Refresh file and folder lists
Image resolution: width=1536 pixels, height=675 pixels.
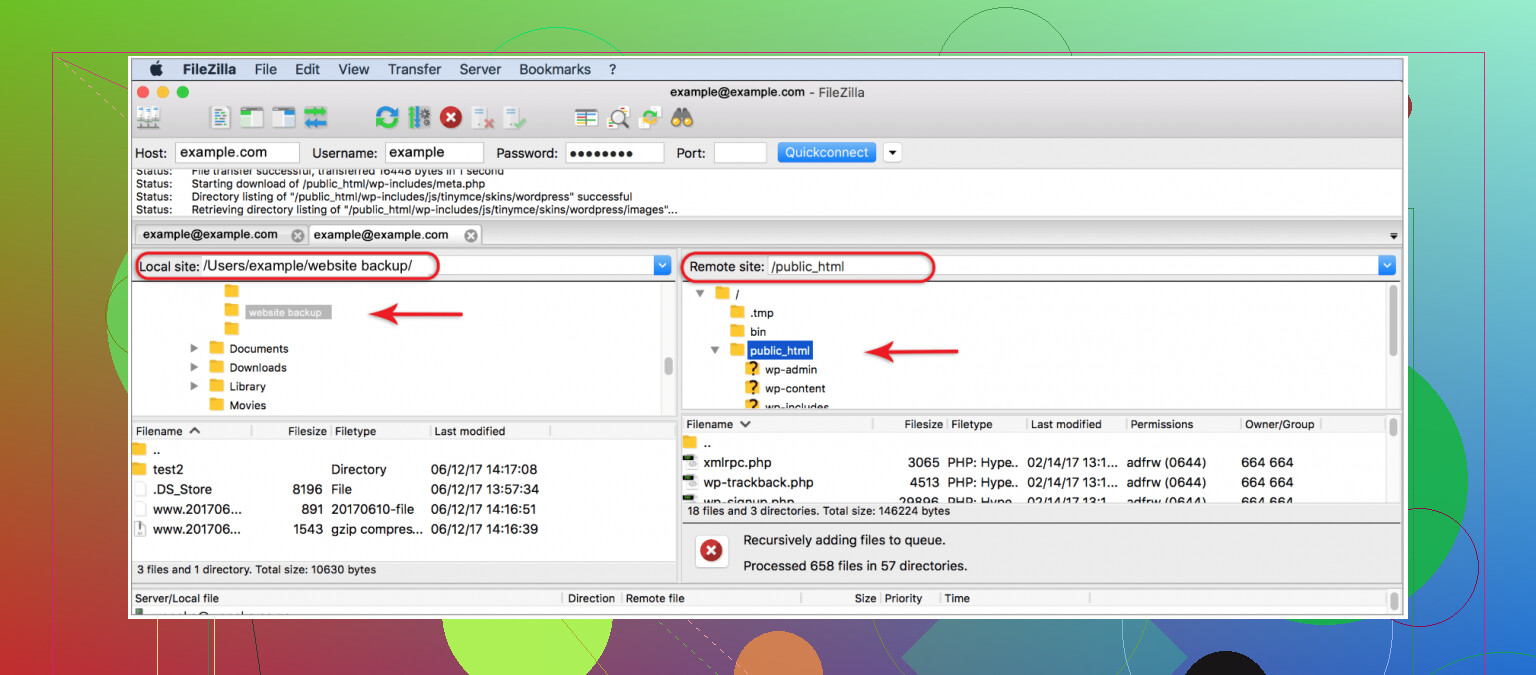coord(387,118)
